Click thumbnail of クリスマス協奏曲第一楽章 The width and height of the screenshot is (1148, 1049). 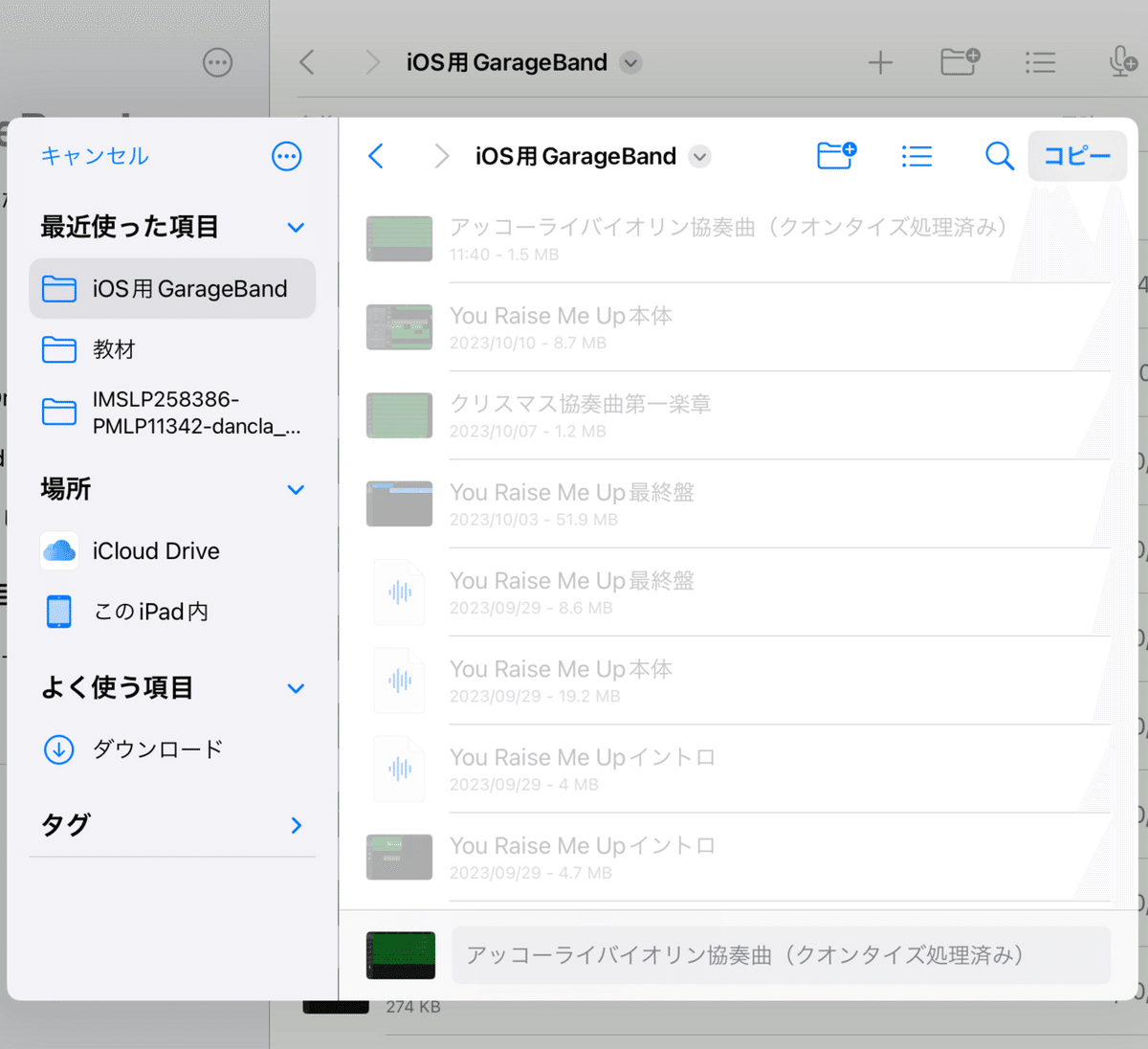(400, 415)
